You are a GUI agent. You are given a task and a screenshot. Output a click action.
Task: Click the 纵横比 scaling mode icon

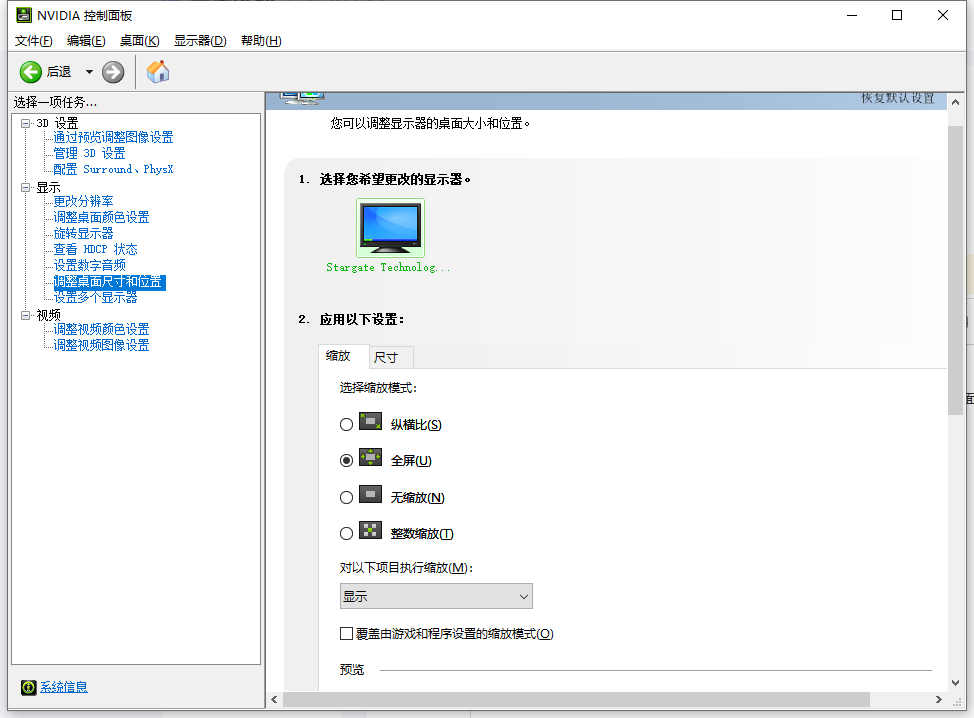coord(370,422)
